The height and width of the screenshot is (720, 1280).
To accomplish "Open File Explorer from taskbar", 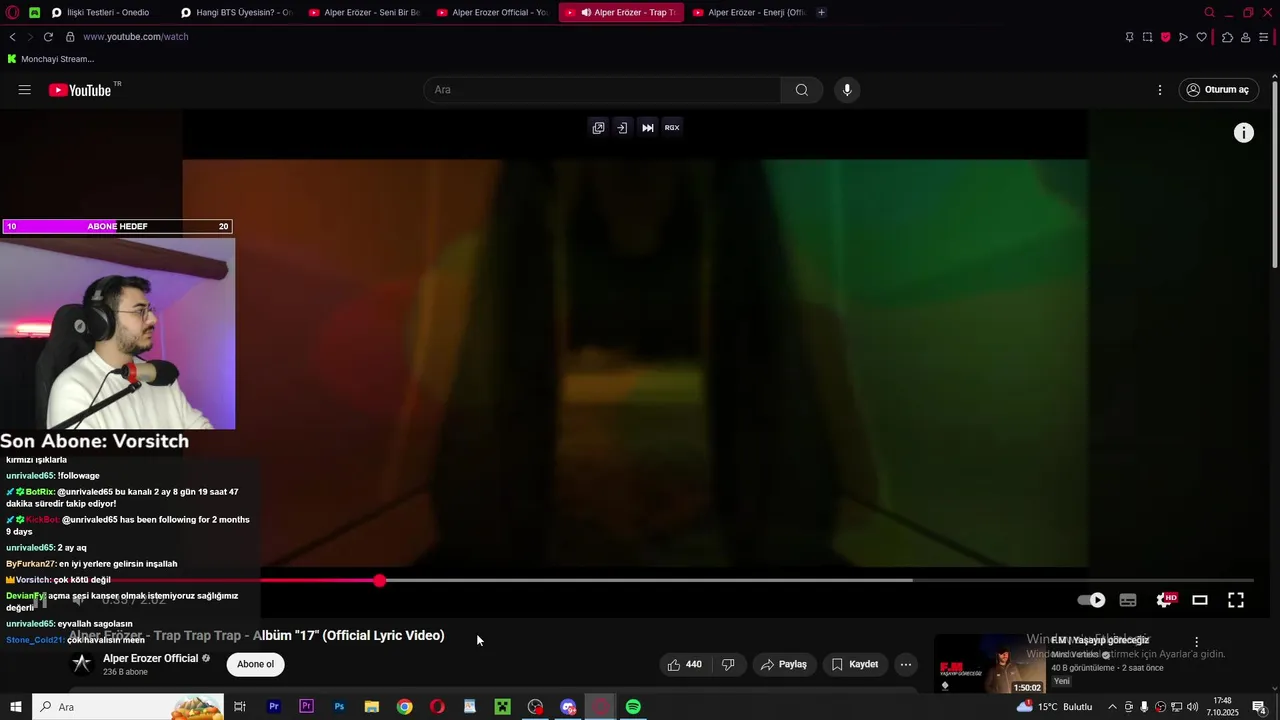I will click(371, 707).
